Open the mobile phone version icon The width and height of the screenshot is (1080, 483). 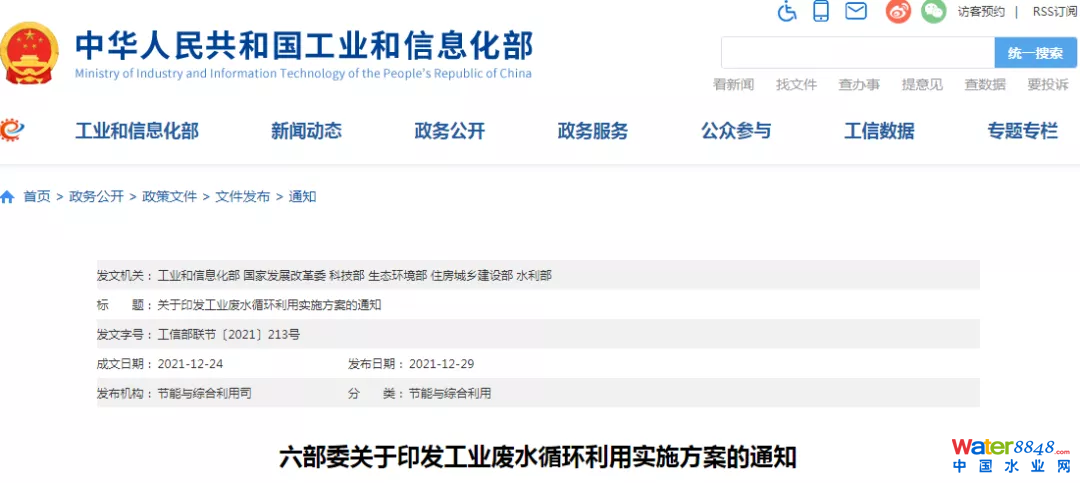pyautogui.click(x=821, y=12)
